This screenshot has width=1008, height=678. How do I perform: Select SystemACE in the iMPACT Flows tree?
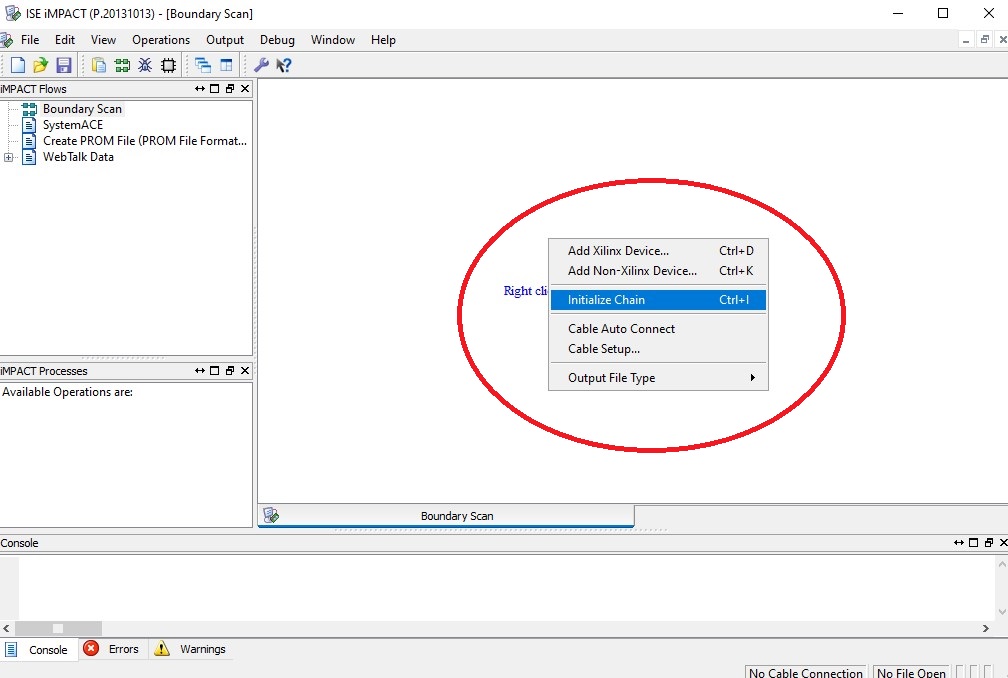click(x=73, y=125)
